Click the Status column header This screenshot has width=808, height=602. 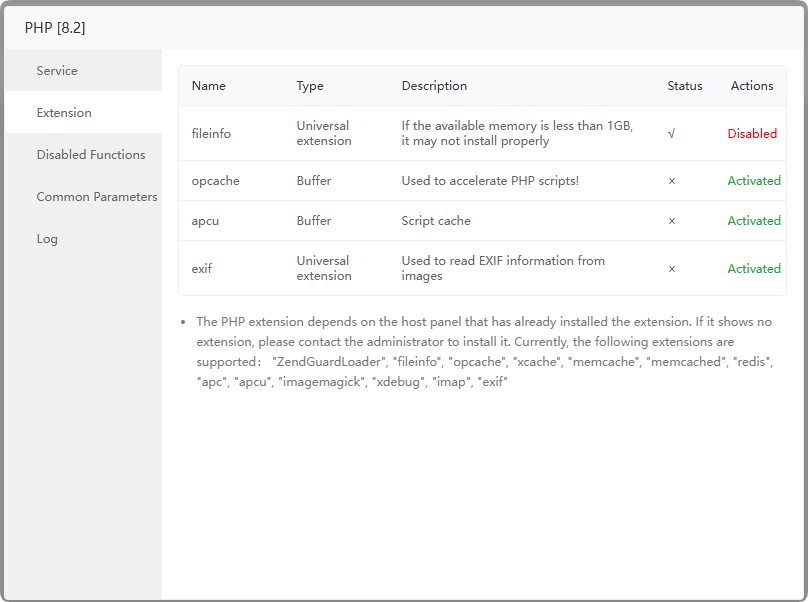pos(685,86)
